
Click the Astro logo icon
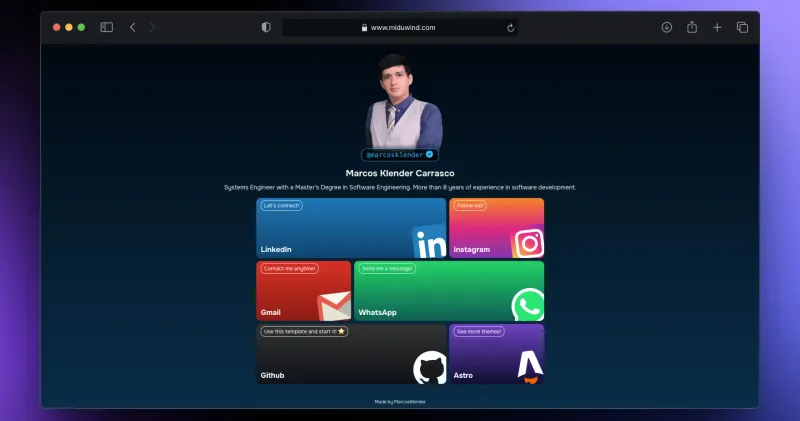(x=529, y=368)
